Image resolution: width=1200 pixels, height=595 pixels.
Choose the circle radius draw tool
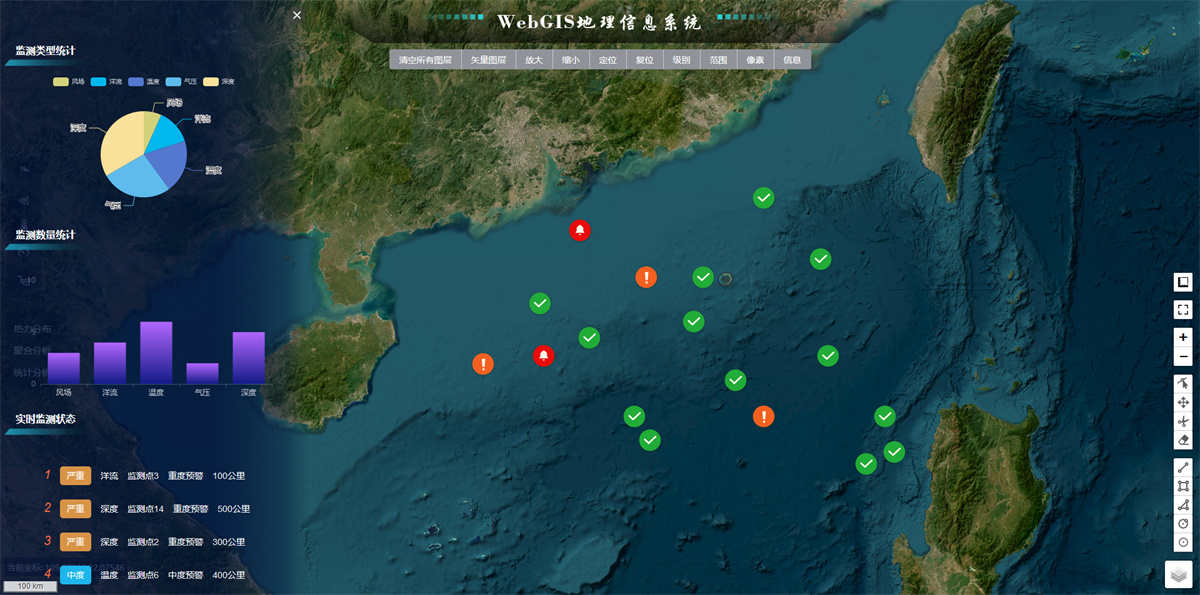pos(1183,524)
